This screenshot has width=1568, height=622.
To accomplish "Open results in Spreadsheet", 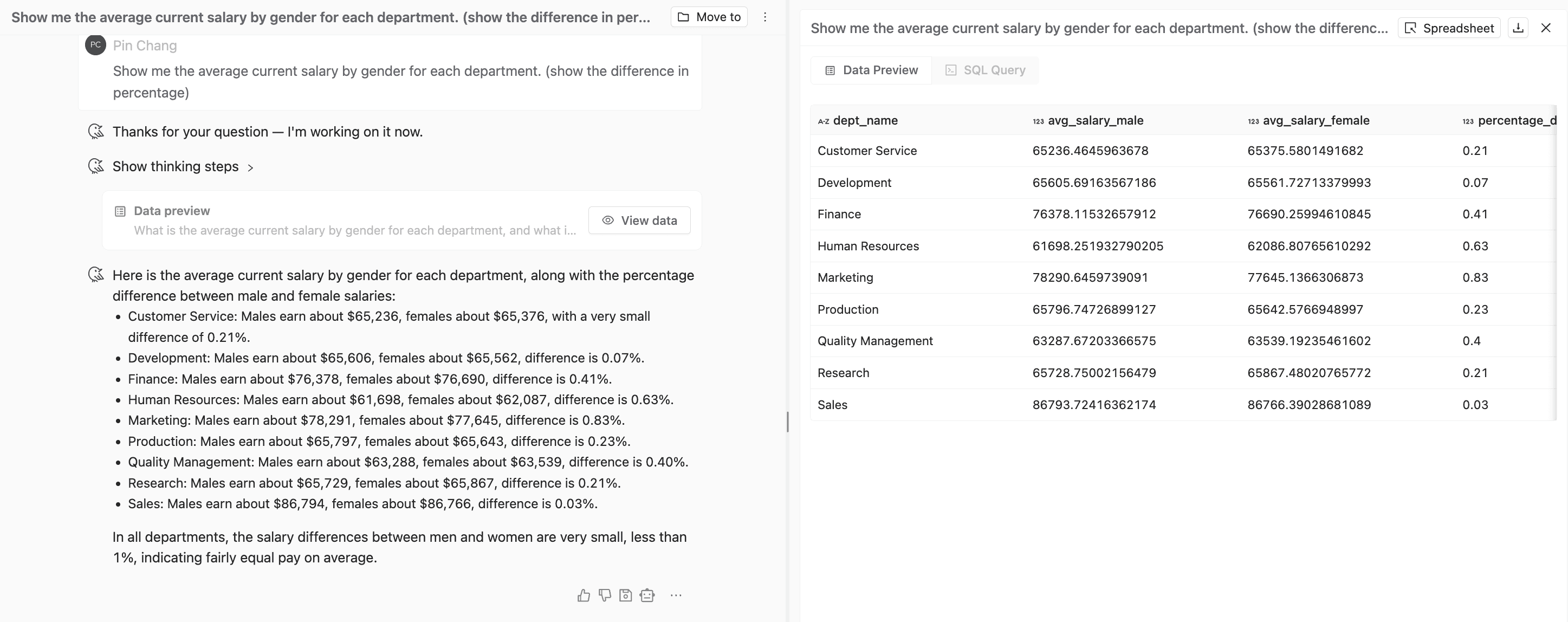I will [x=1449, y=28].
